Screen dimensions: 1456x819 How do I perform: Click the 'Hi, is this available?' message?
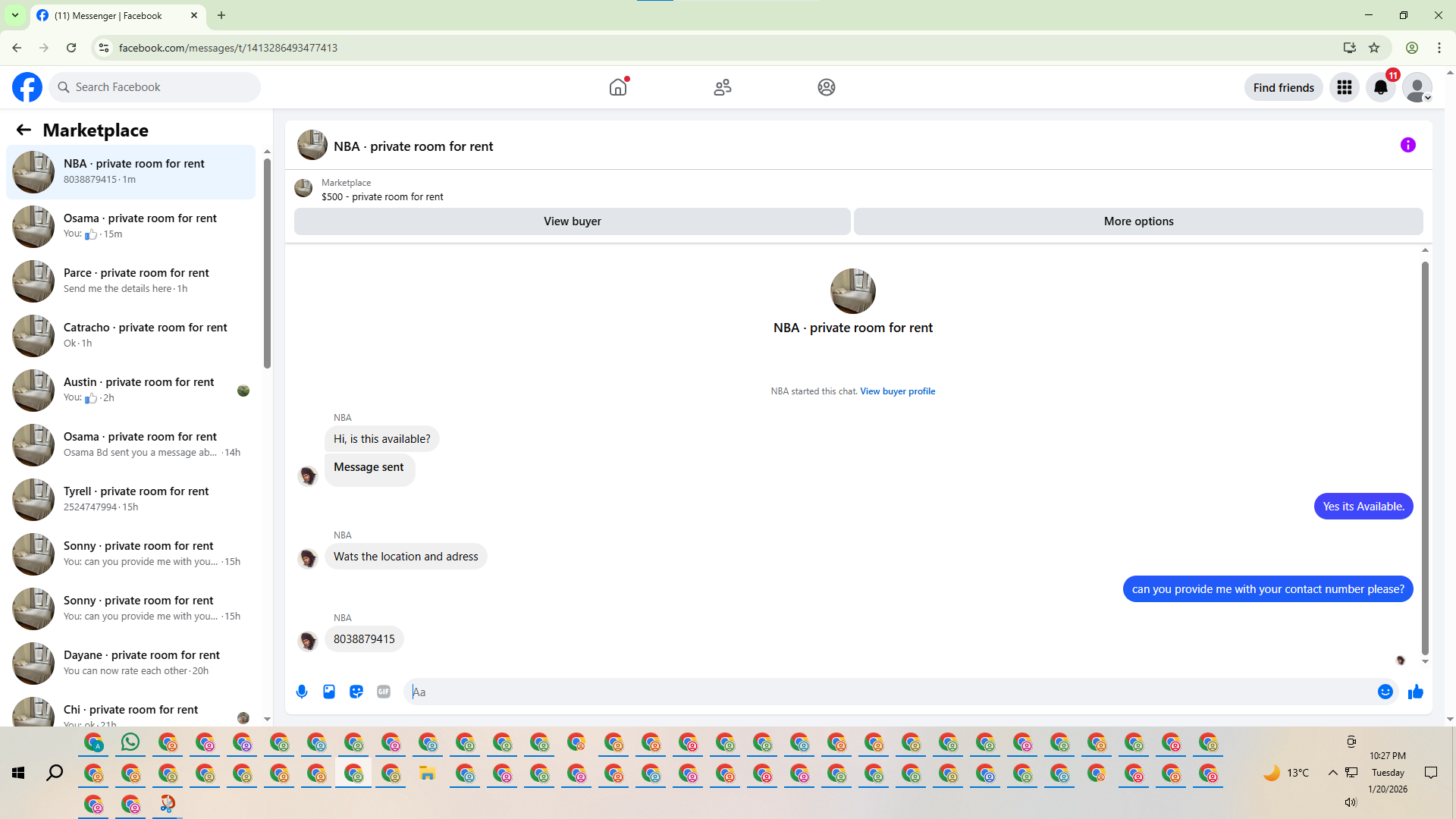381,439
